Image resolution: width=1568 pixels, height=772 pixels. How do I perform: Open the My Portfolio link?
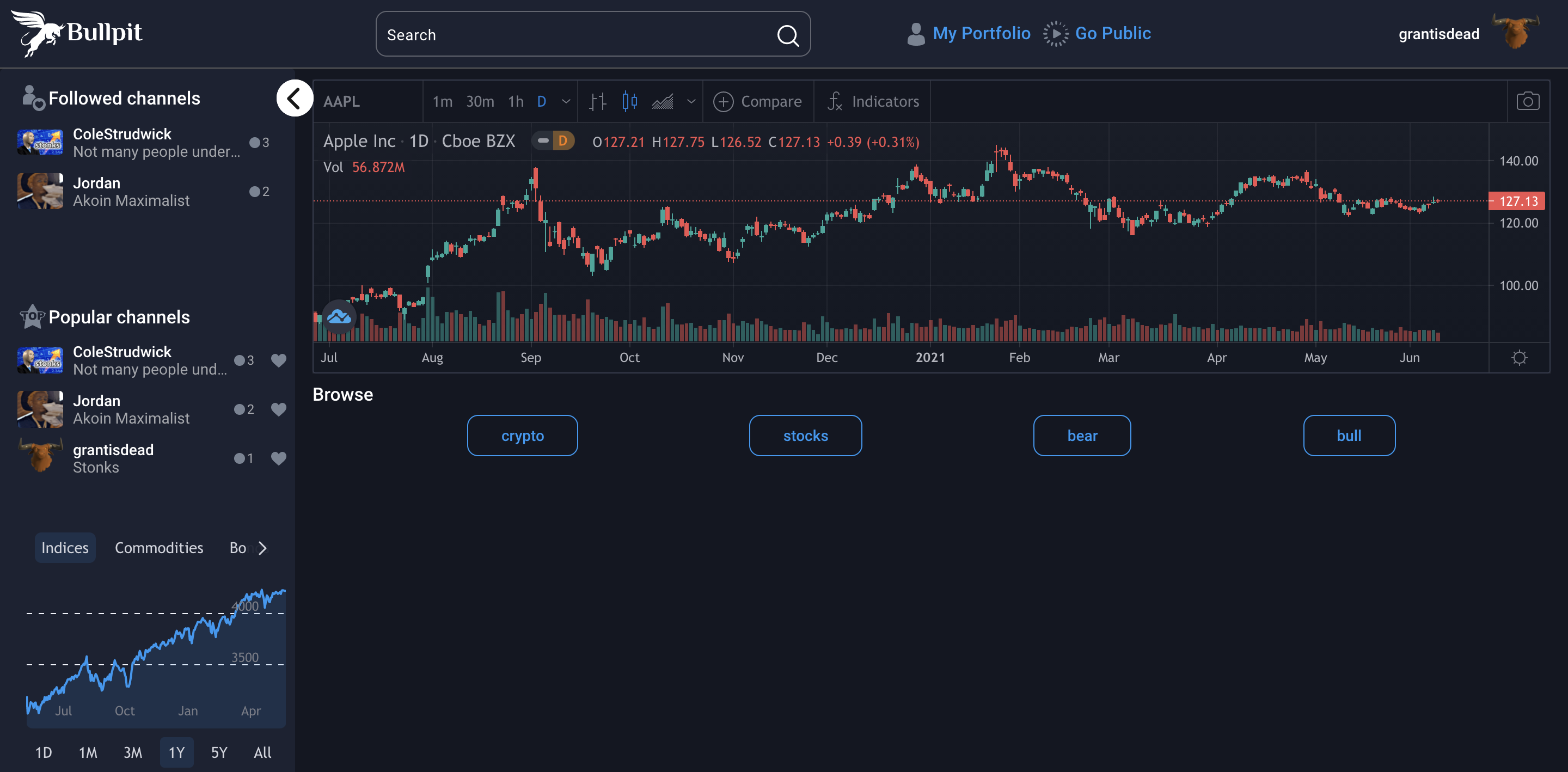click(x=981, y=34)
